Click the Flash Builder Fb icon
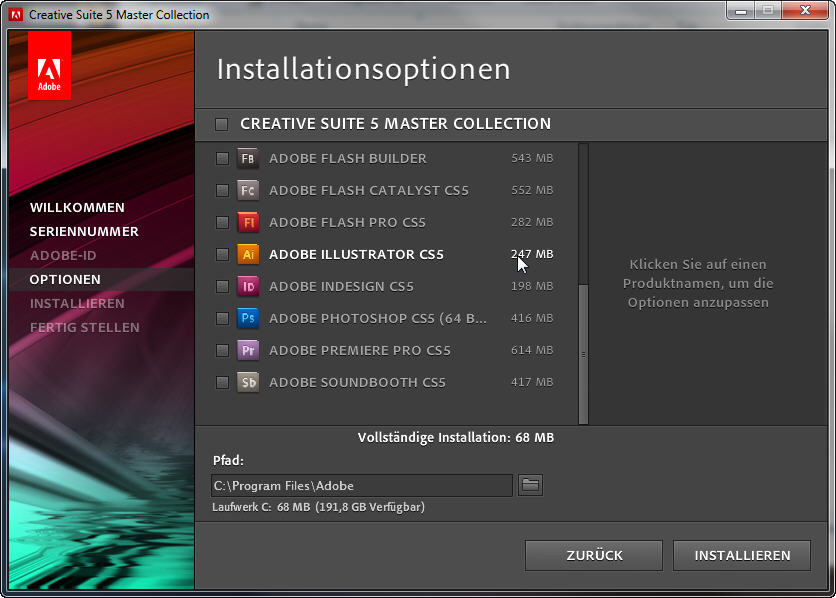The height and width of the screenshot is (598, 836). (x=248, y=158)
